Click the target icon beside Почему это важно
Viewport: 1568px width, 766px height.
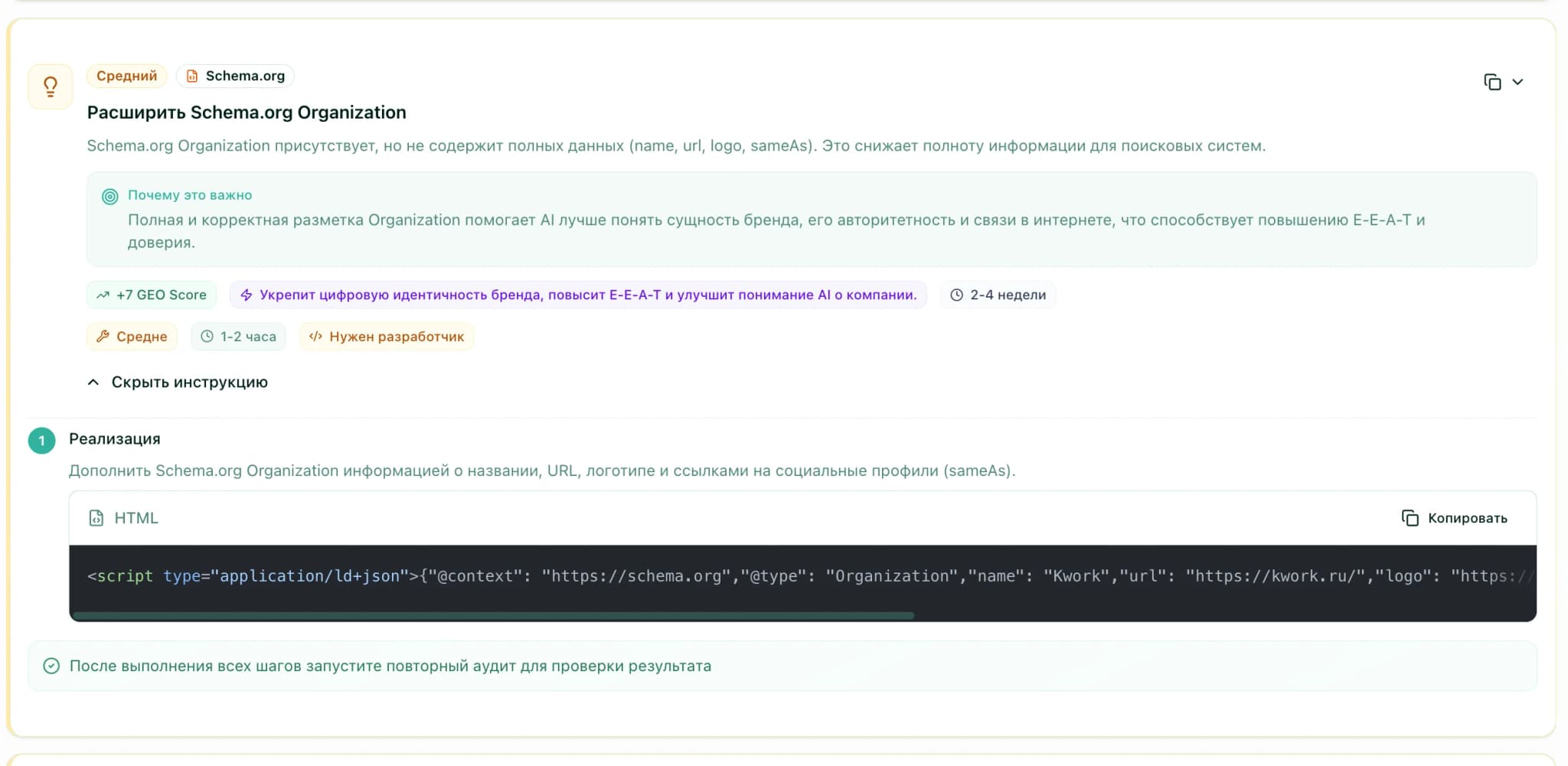(110, 197)
